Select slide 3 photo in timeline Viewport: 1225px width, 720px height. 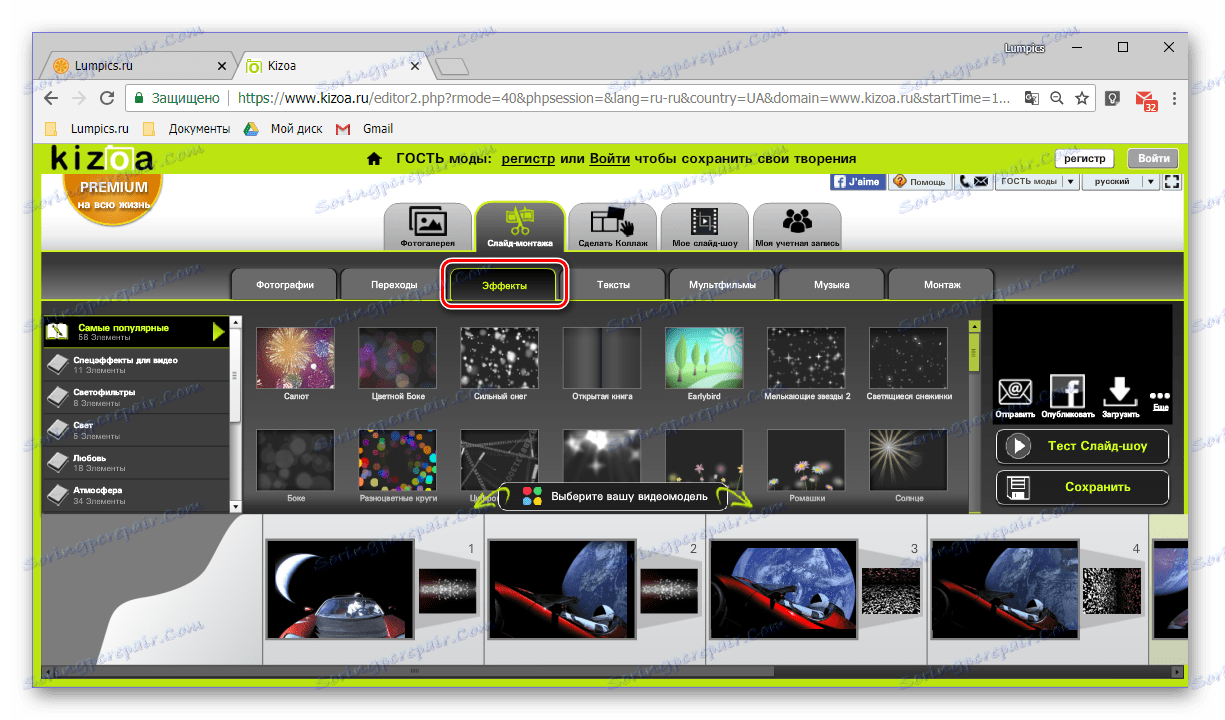click(x=784, y=589)
